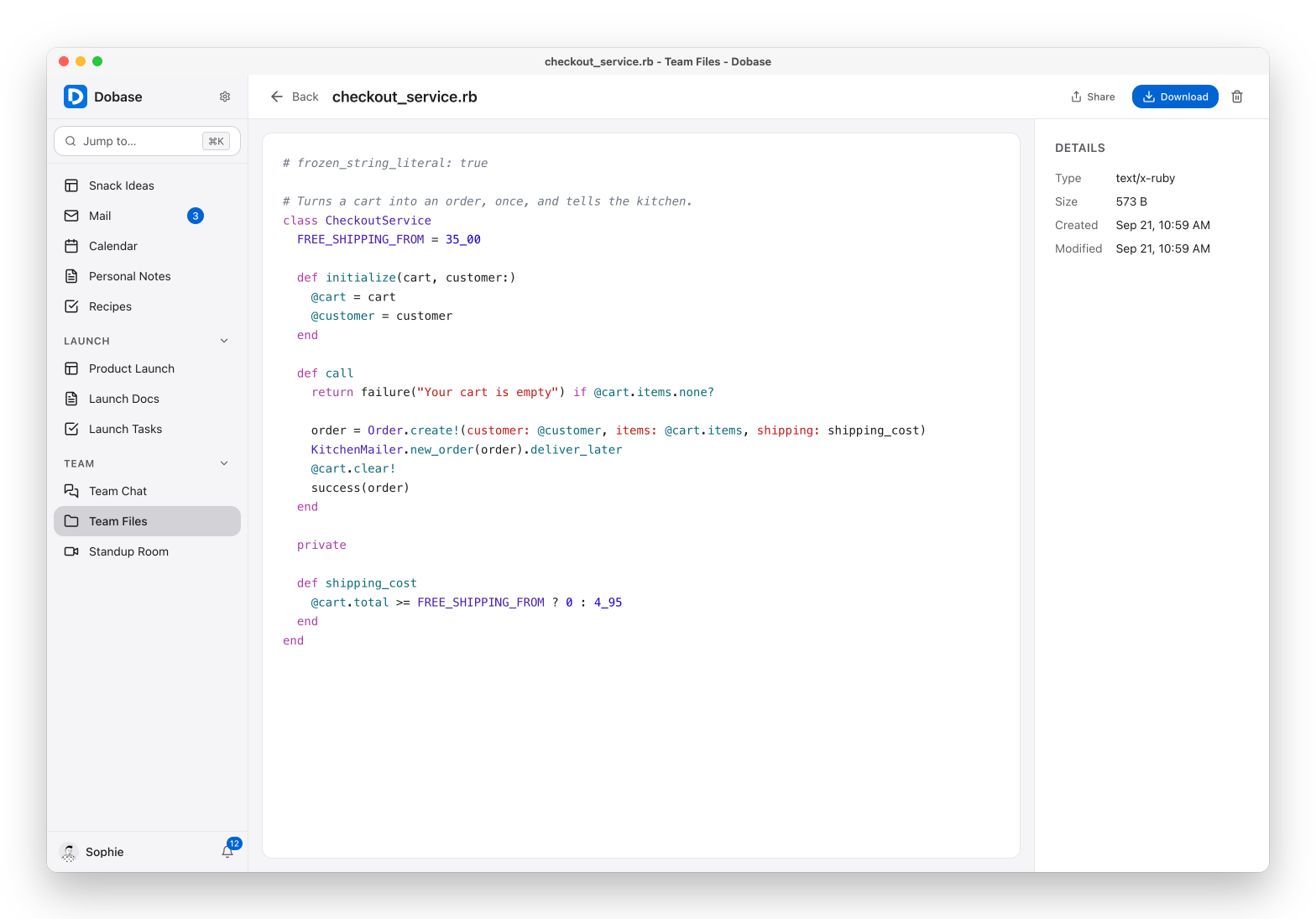Go to Calendar in sidebar
The image size is (1316, 919).
(x=147, y=246)
